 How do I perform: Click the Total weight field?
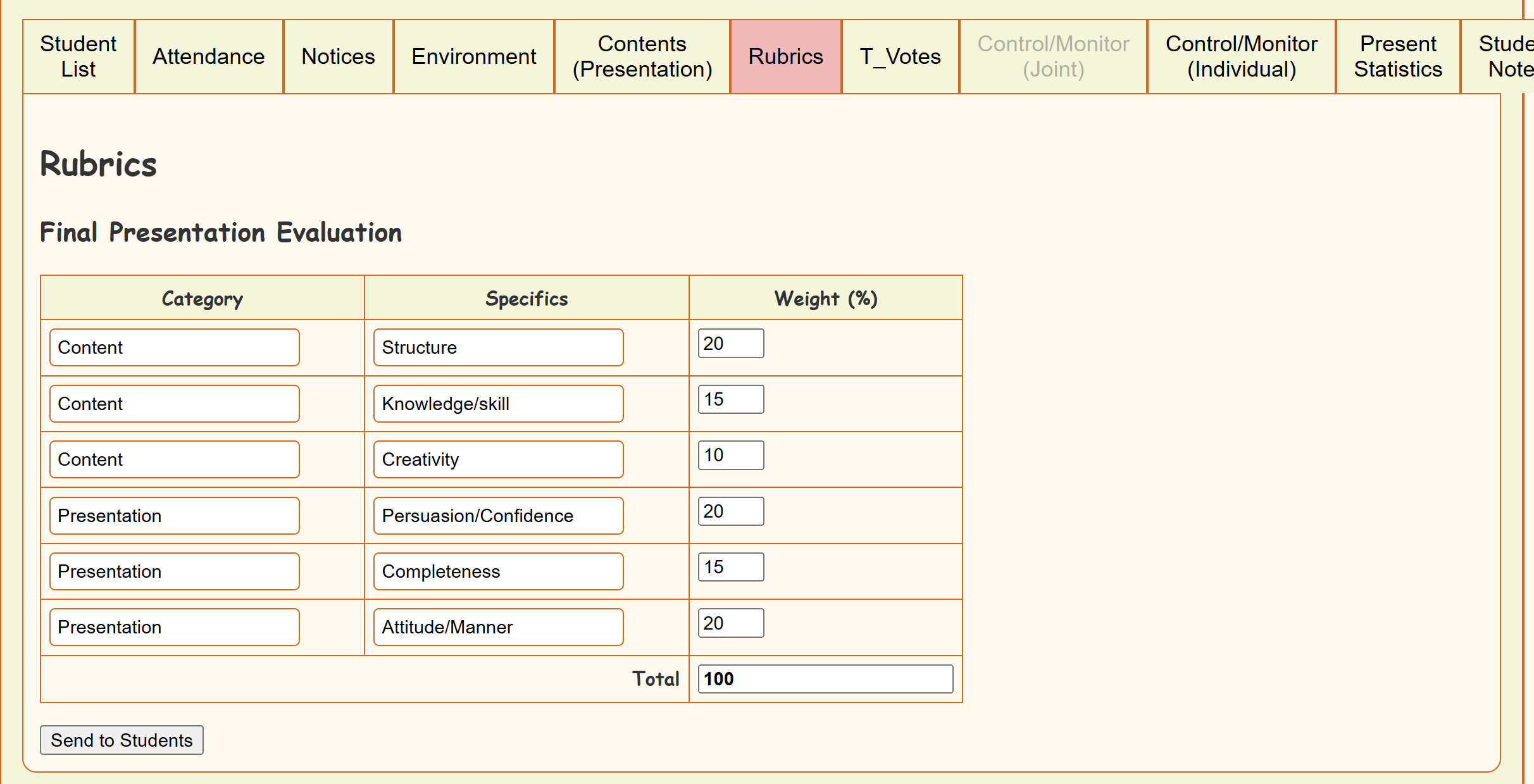[825, 679]
